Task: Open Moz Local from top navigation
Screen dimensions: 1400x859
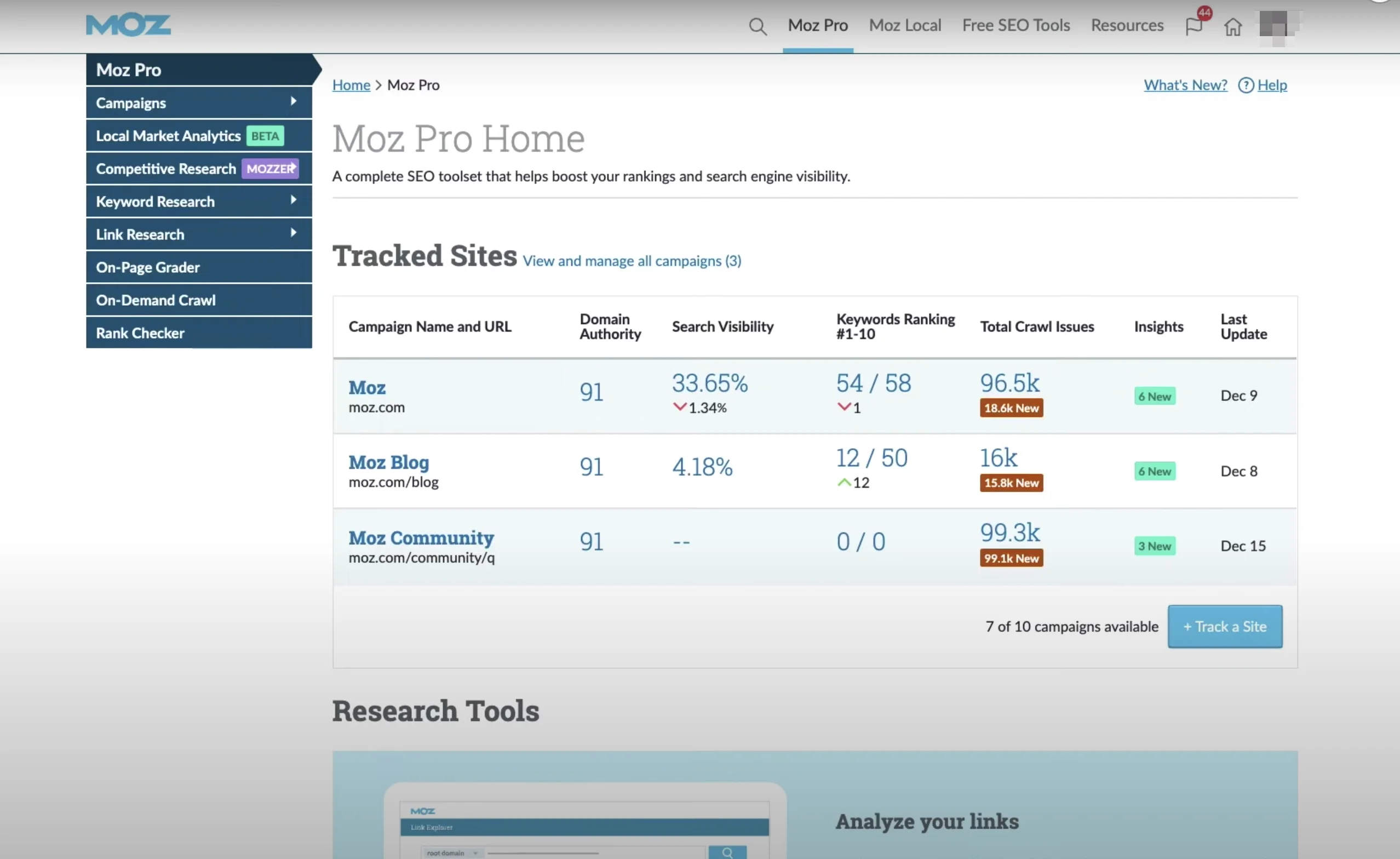Action: [905, 24]
